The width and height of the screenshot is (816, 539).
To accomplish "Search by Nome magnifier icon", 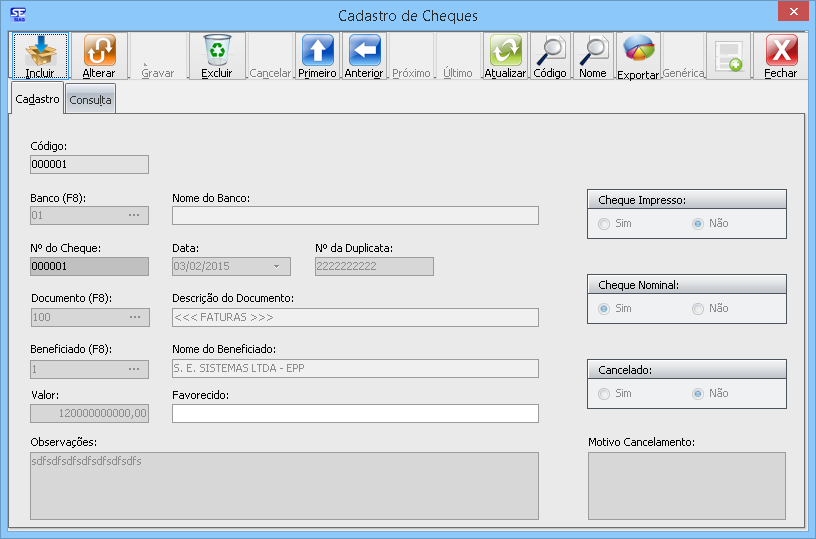I will [593, 50].
